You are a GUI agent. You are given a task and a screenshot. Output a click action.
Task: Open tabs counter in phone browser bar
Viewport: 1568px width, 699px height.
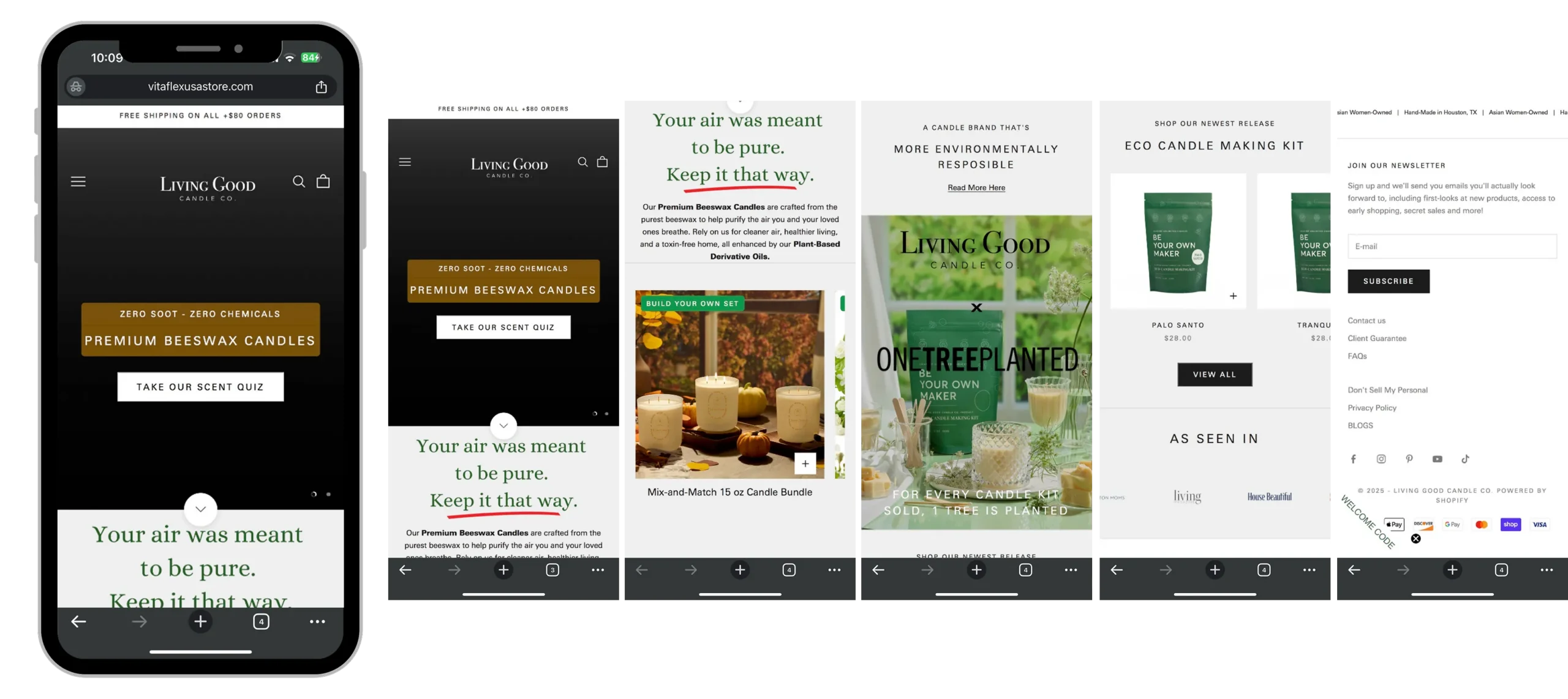pyautogui.click(x=261, y=622)
